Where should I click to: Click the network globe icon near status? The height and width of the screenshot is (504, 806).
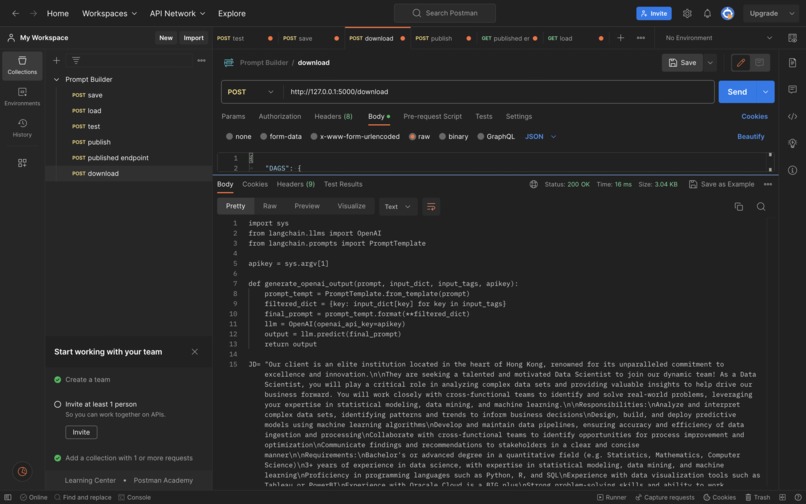533,184
